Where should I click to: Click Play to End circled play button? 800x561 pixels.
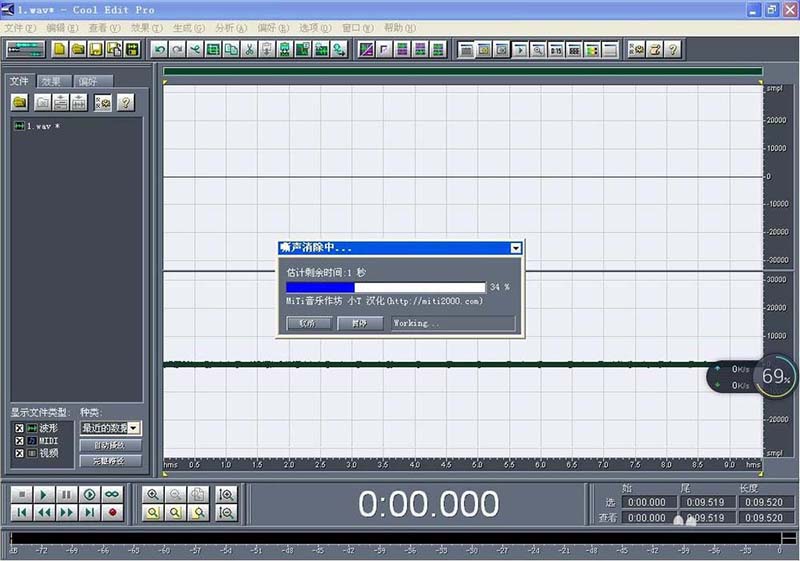(x=89, y=494)
